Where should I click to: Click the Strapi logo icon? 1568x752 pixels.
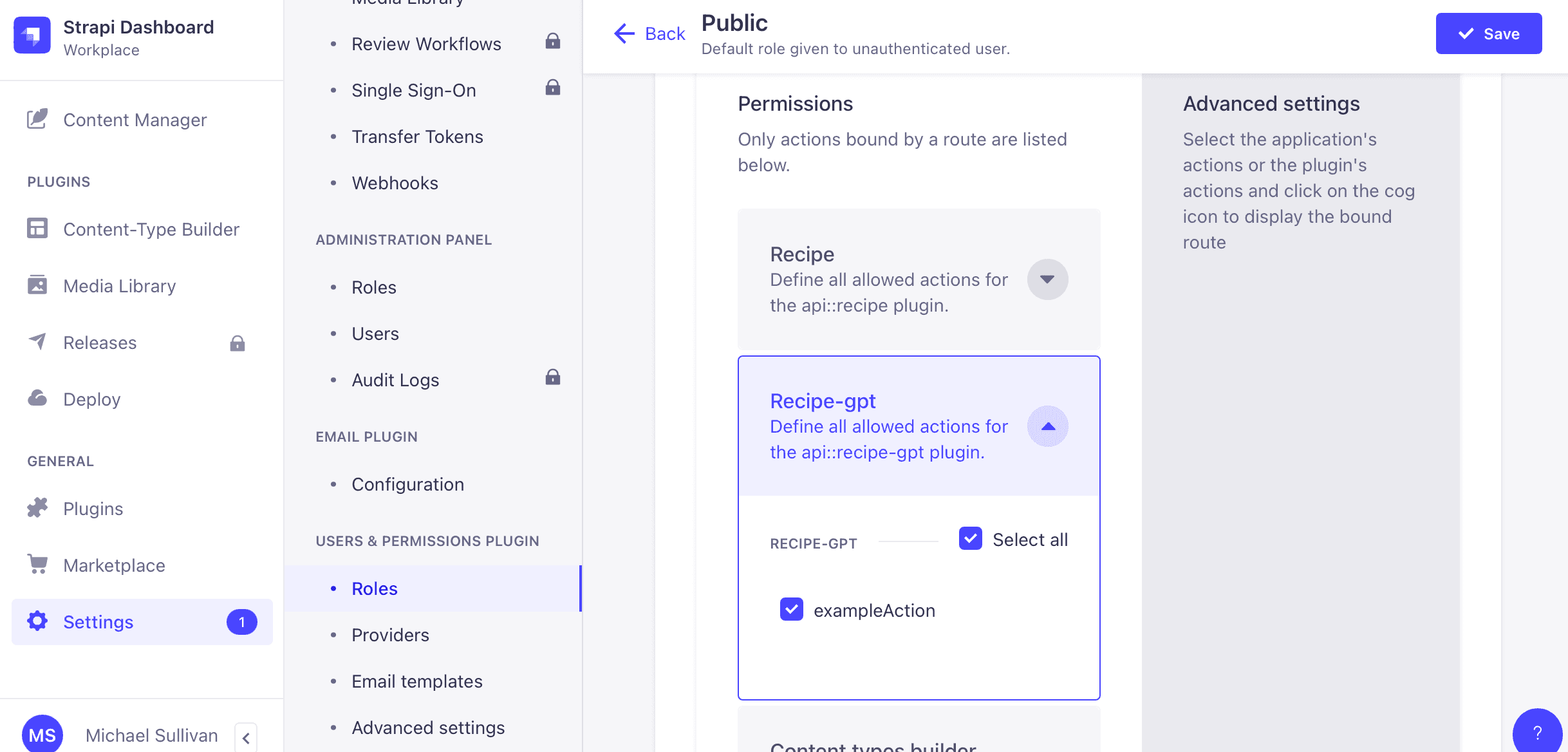click(32, 35)
